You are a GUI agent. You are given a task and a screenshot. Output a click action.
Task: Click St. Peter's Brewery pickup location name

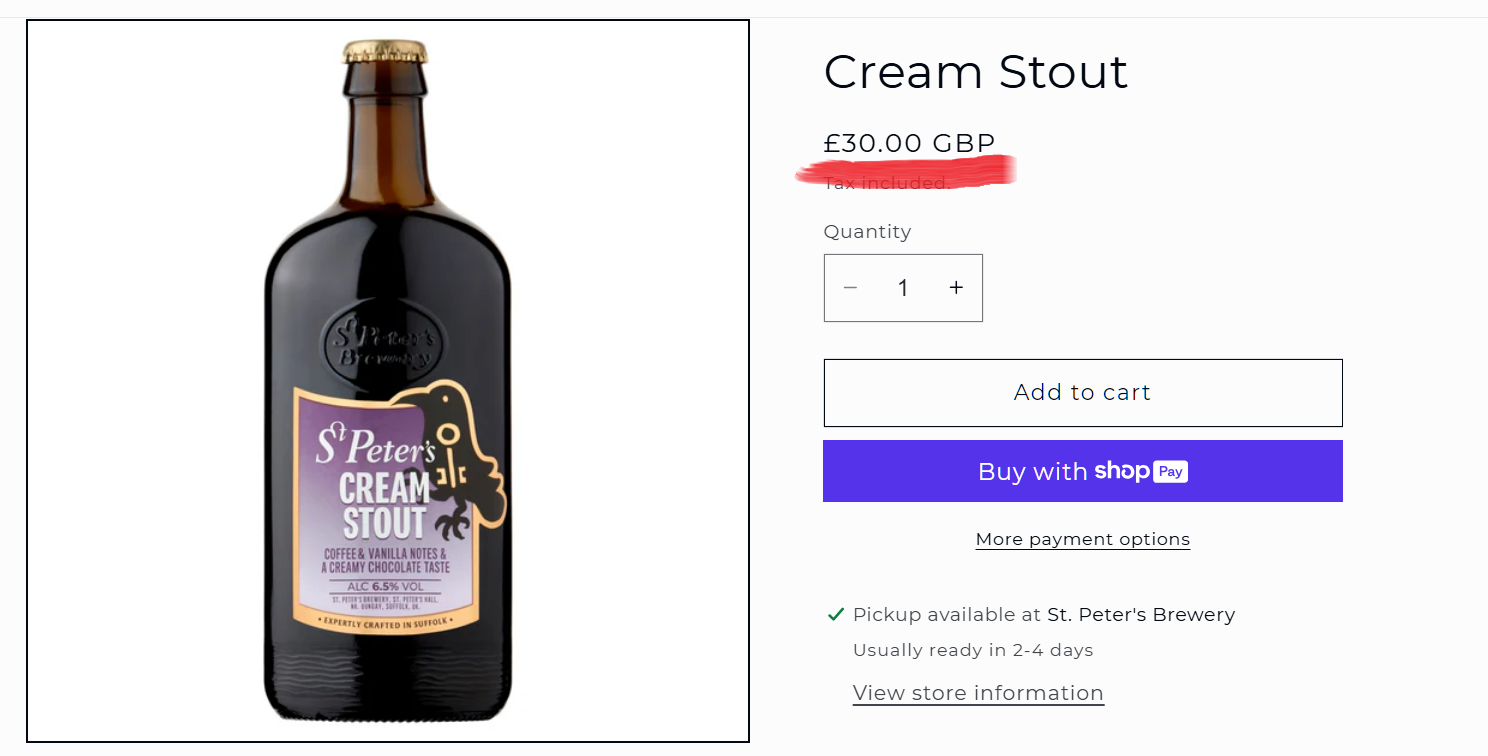1141,614
